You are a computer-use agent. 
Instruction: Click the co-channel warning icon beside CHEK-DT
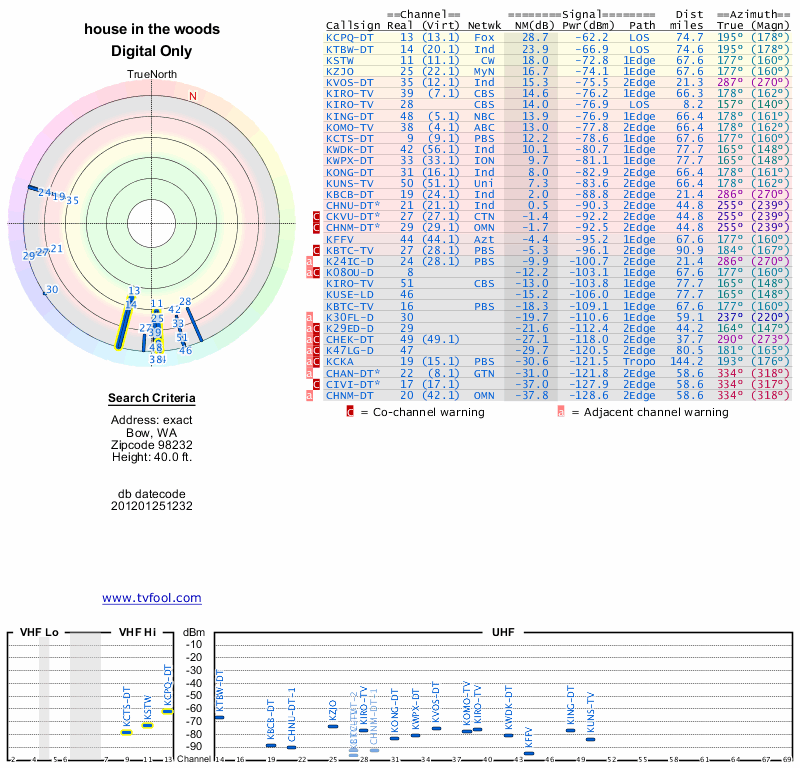317,339
